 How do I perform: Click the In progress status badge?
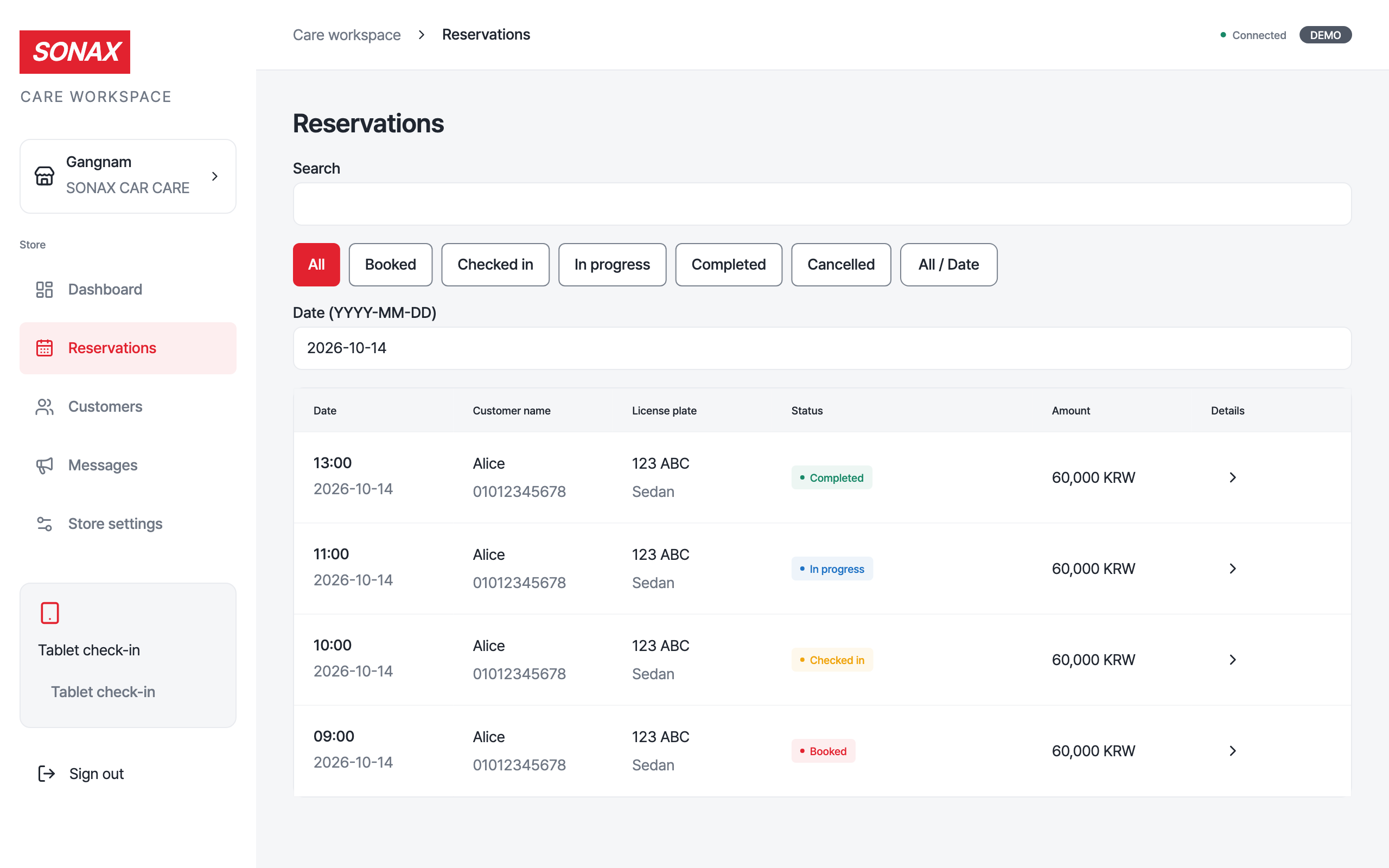coord(832,569)
